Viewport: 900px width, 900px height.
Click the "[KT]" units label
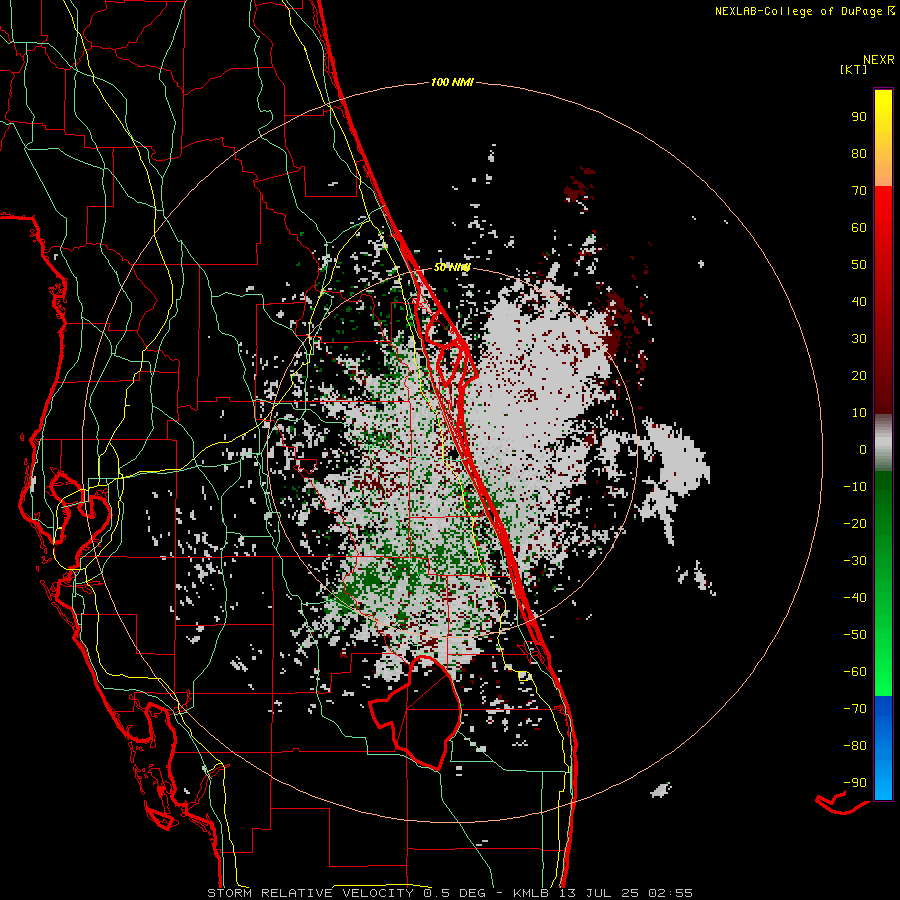pyautogui.click(x=854, y=69)
